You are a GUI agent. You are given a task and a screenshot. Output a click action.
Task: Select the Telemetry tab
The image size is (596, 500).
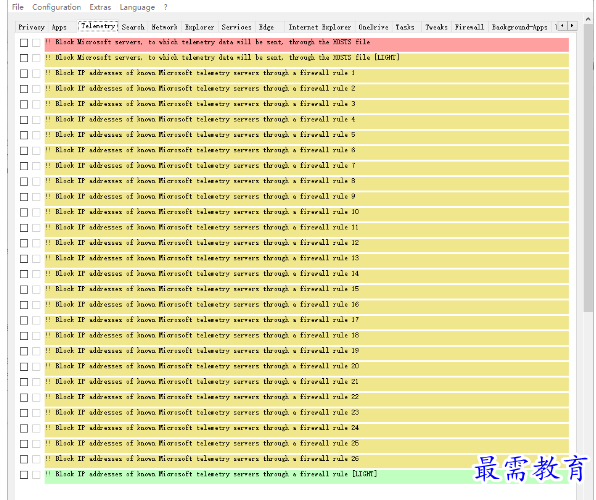pyautogui.click(x=98, y=26)
